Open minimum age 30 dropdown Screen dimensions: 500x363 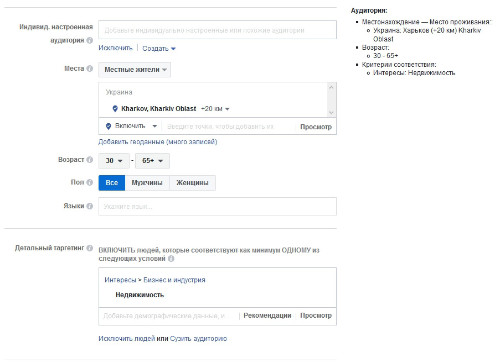click(114, 161)
